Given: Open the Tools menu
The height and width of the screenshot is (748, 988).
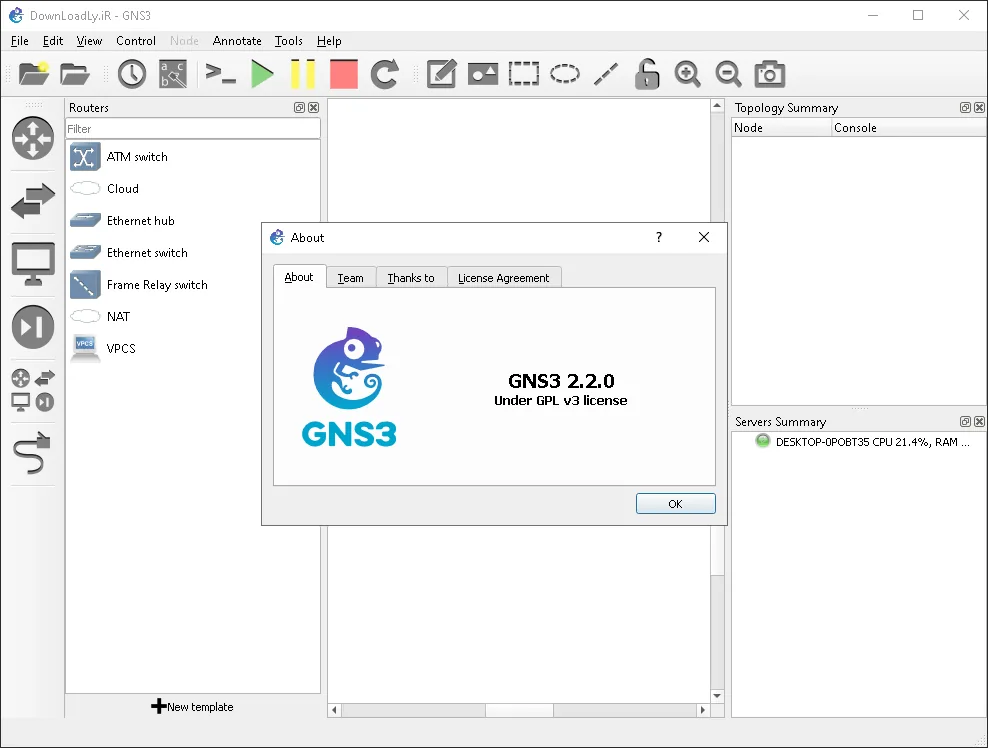Looking at the screenshot, I should pos(289,41).
